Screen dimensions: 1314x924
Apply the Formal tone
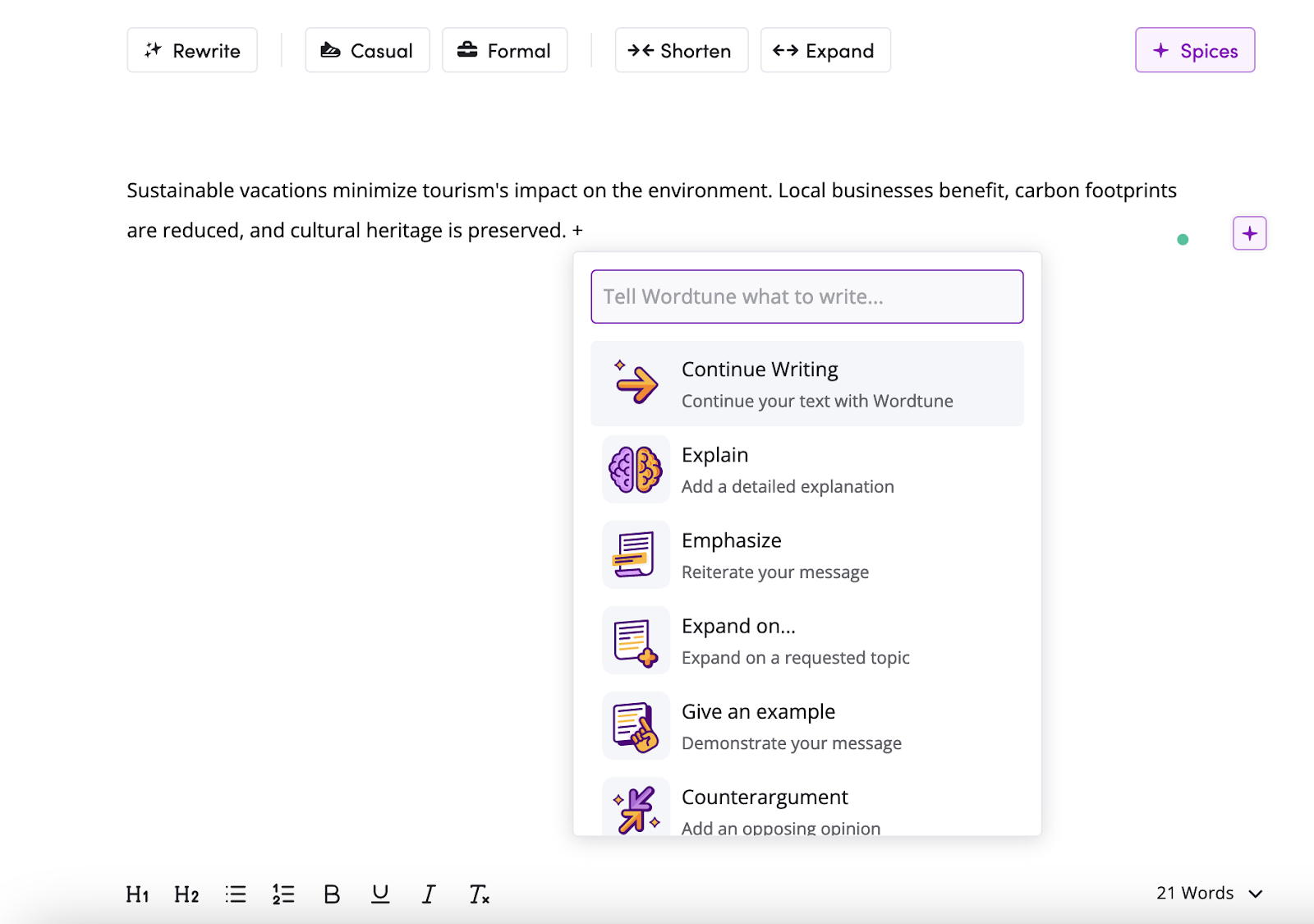point(504,50)
